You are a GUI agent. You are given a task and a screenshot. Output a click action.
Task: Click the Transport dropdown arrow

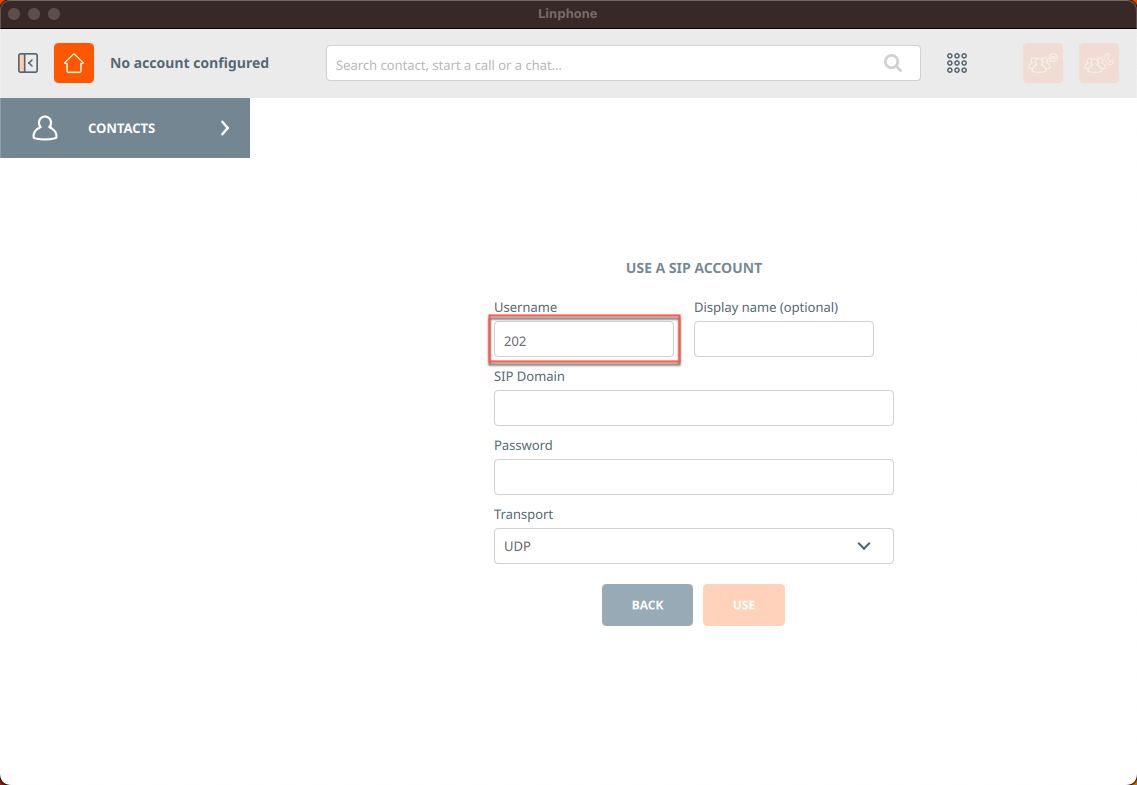[864, 546]
